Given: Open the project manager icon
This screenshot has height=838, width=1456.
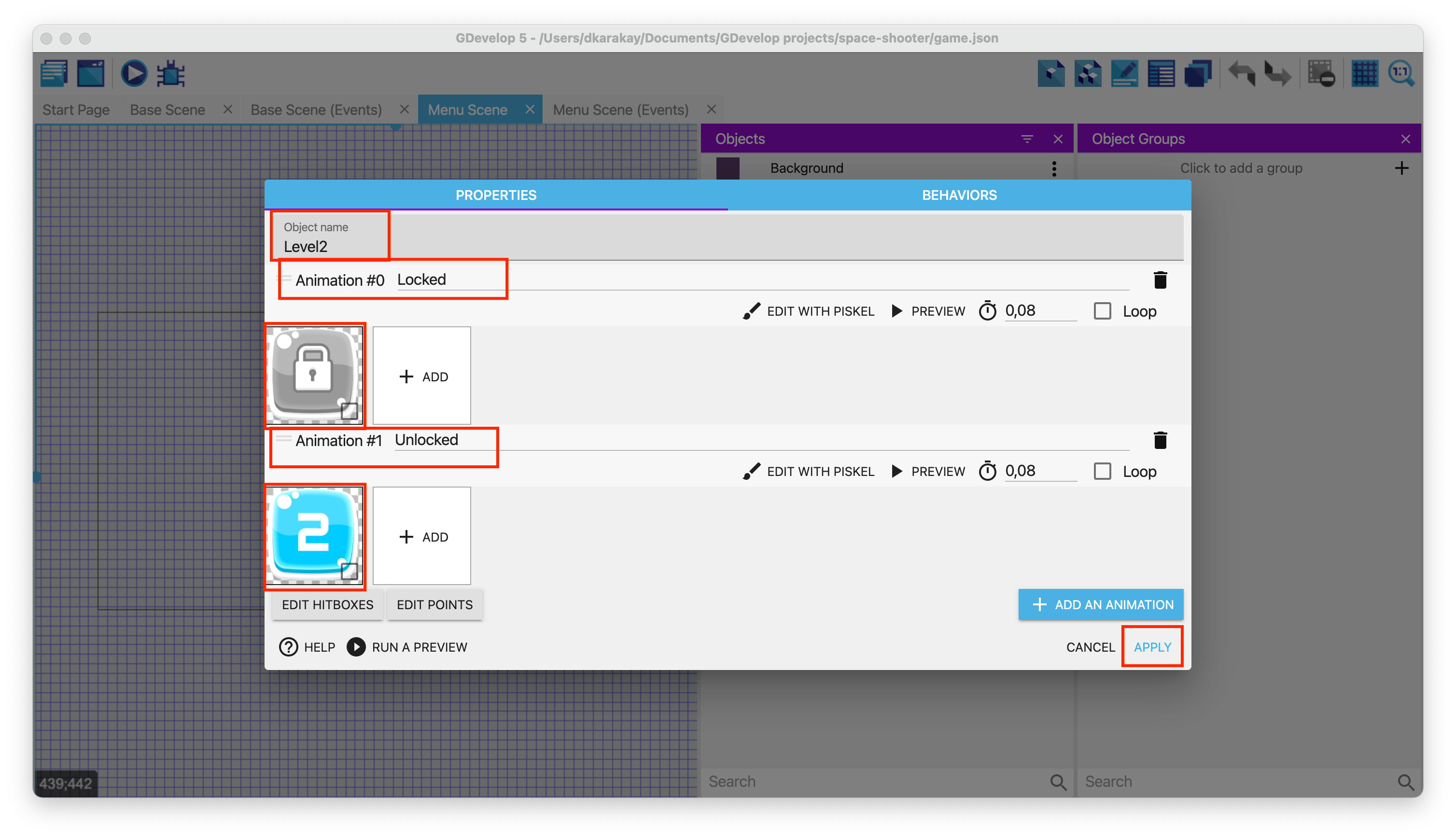Looking at the screenshot, I should tap(54, 74).
